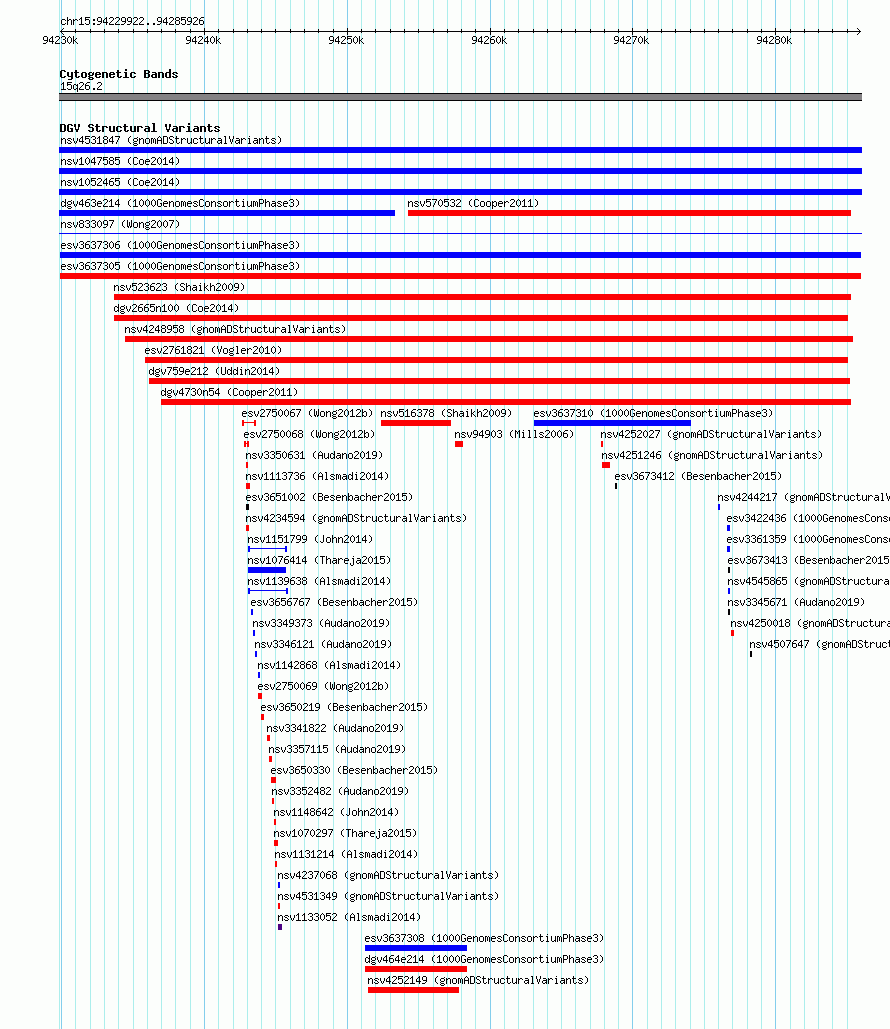Select nsv4545865 variant label
Image resolution: width=890 pixels, height=1029 pixels.
(x=809, y=581)
